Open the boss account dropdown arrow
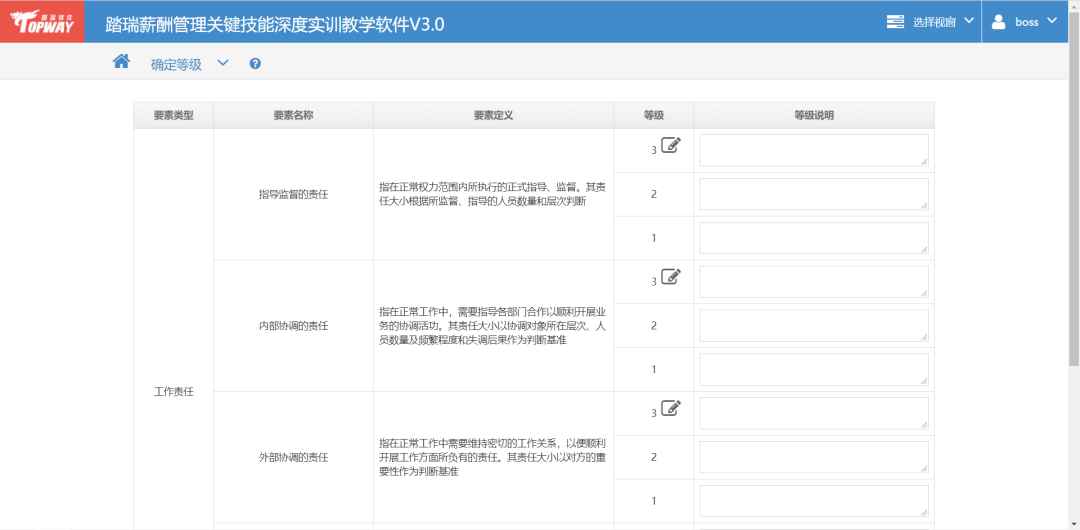 click(x=1052, y=21)
